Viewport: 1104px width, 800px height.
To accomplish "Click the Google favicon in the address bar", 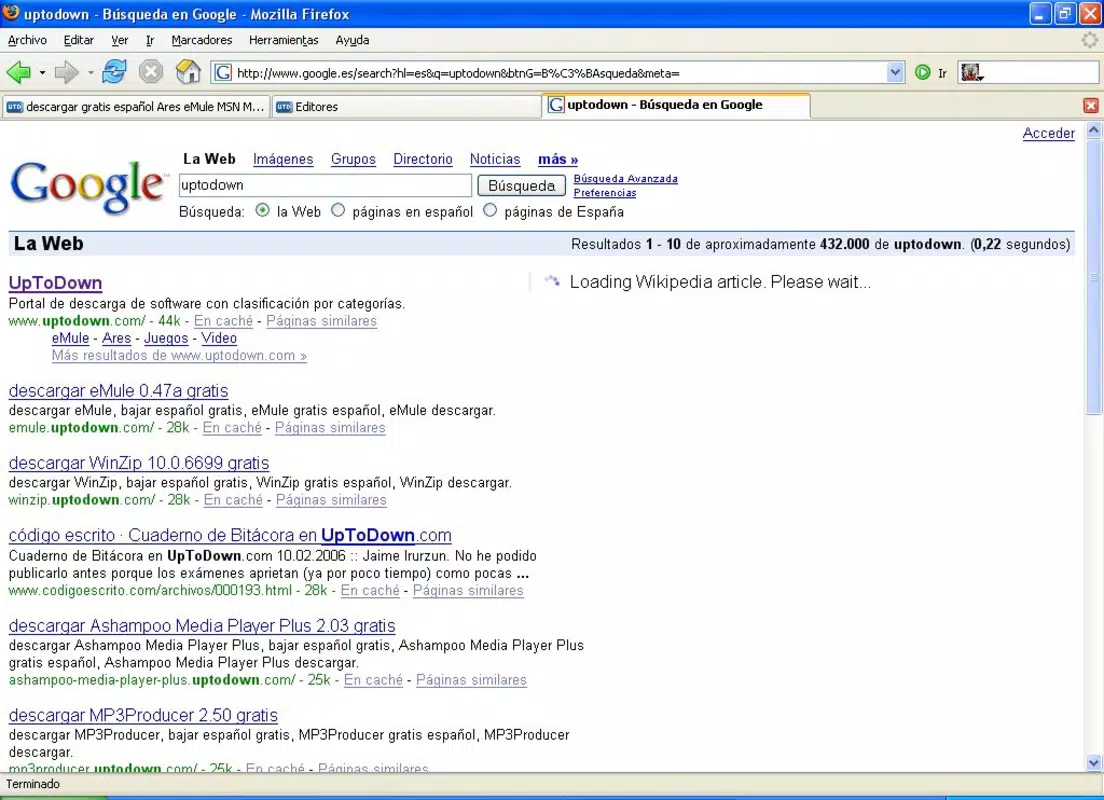I will pyautogui.click(x=223, y=73).
